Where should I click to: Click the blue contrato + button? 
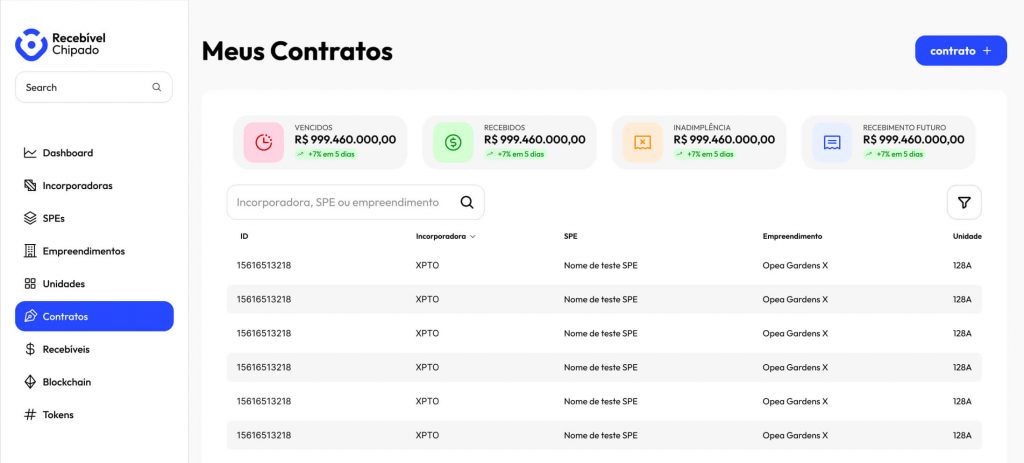click(961, 51)
